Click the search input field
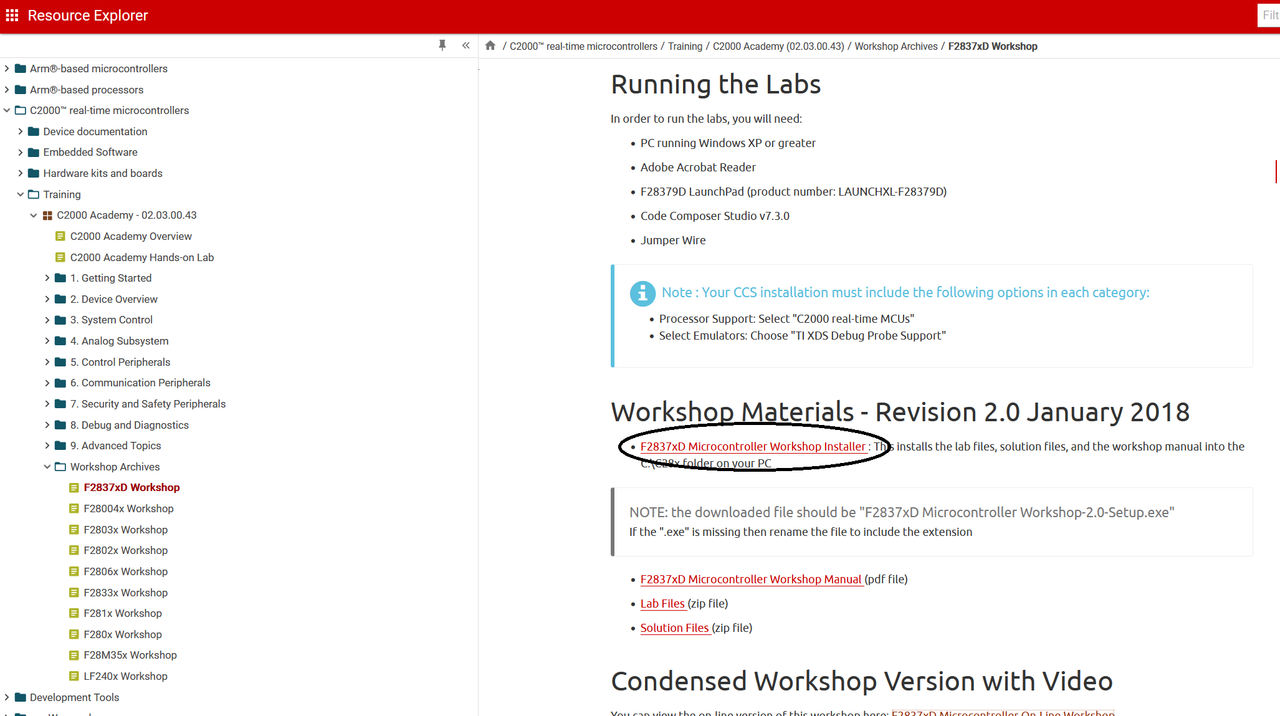 [x=1268, y=15]
